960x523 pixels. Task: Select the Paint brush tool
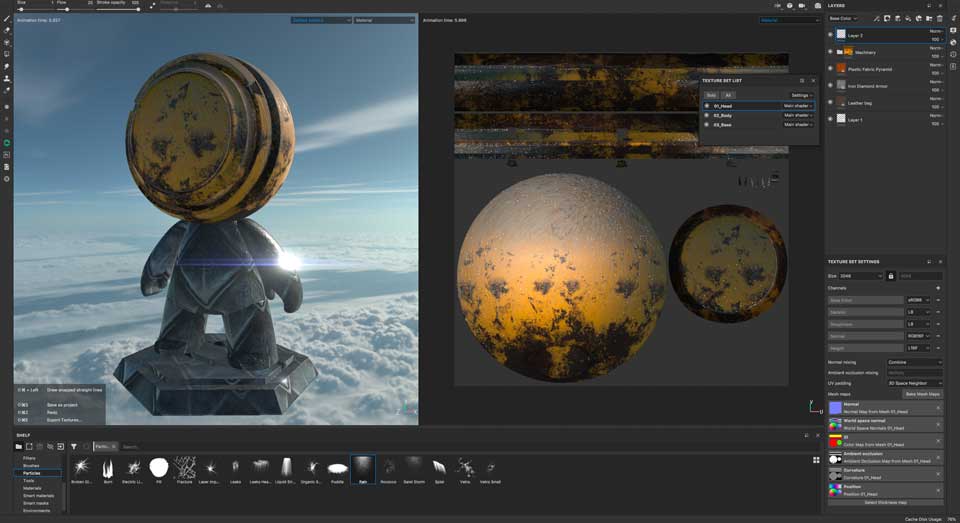[7, 19]
